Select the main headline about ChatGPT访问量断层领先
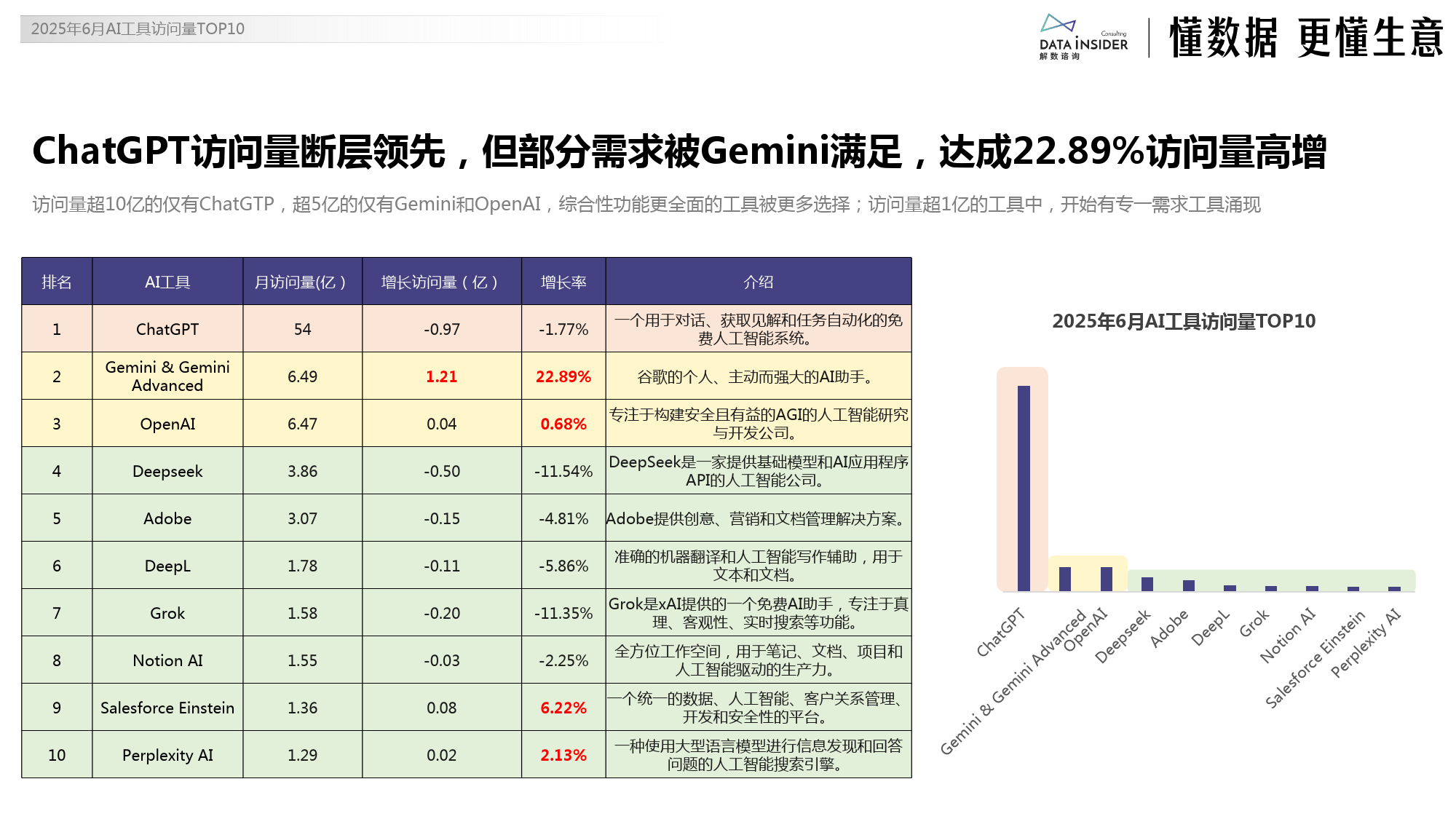The height and width of the screenshot is (819, 1456). [x=678, y=152]
